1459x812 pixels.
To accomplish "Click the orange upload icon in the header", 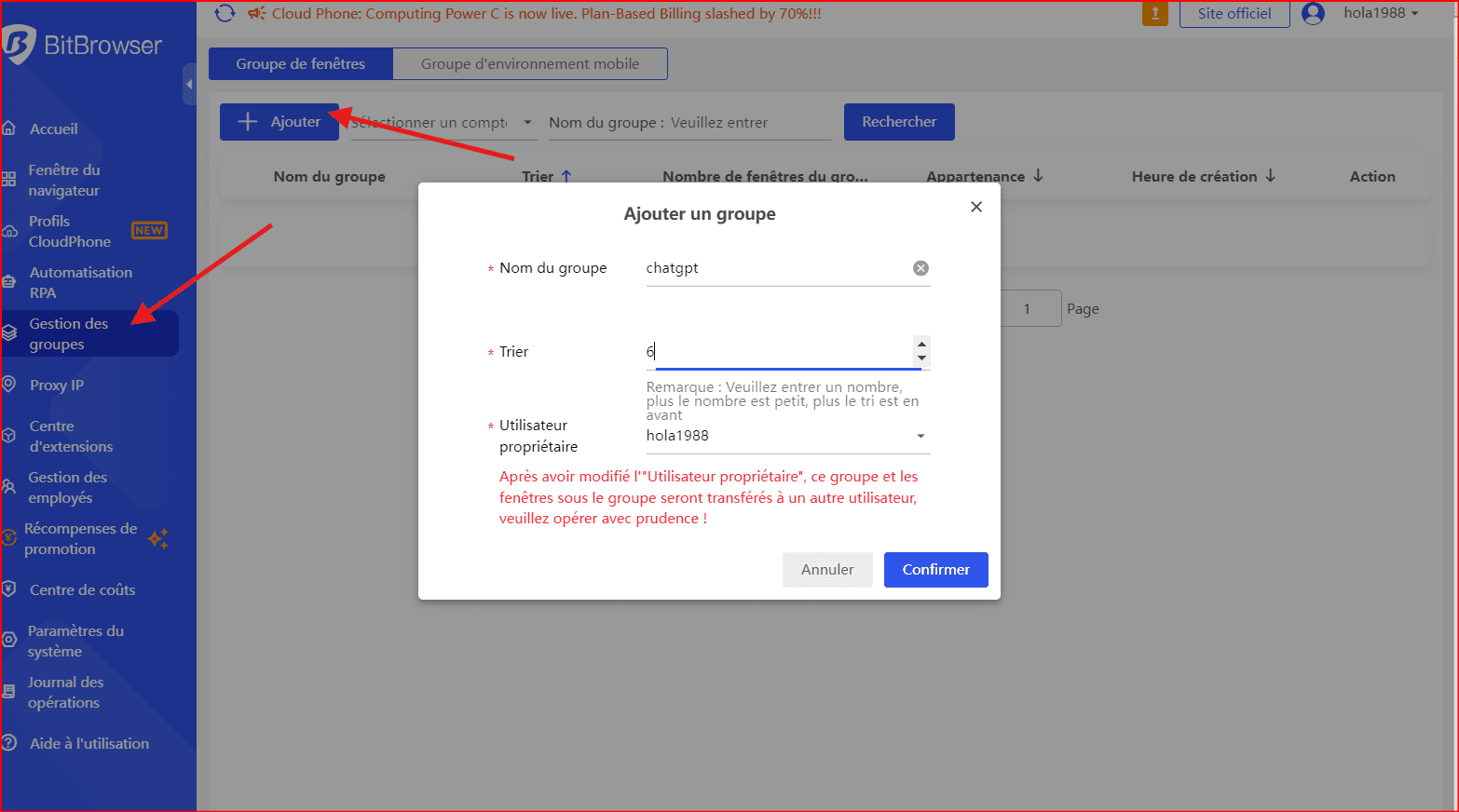I will [1154, 13].
